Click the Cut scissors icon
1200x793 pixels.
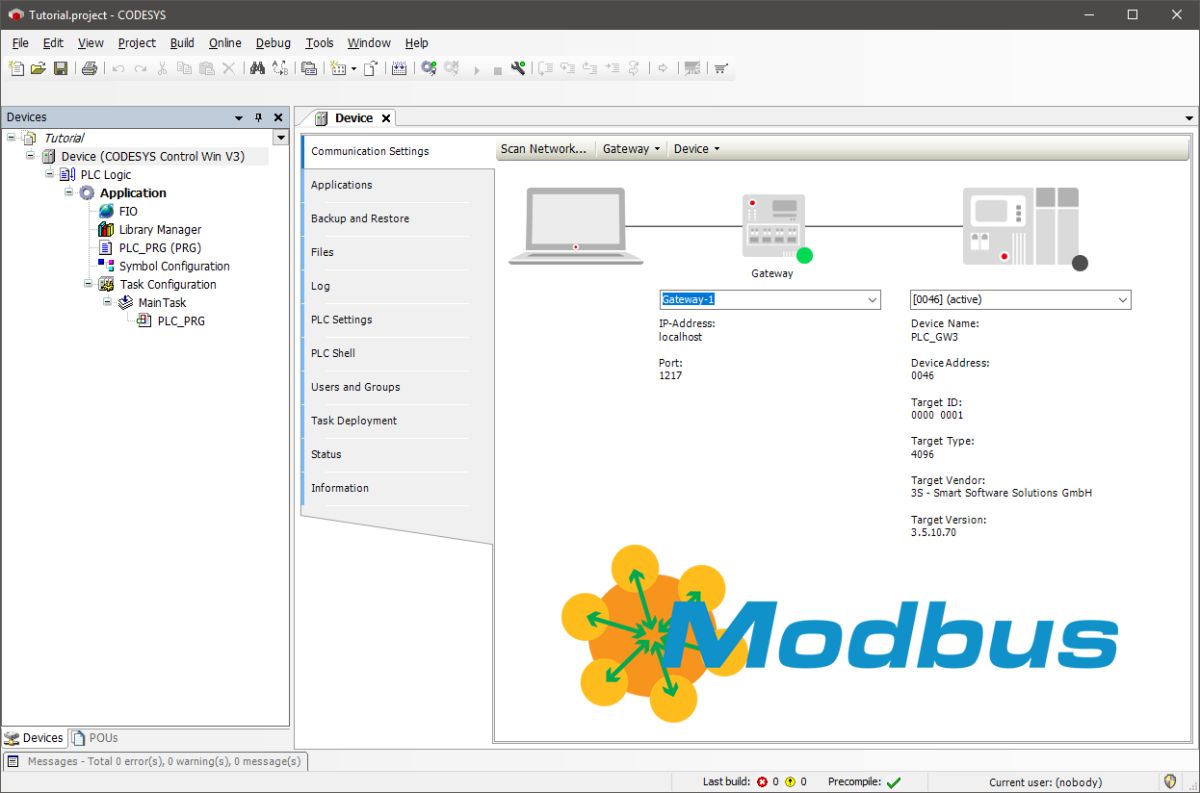[162, 68]
